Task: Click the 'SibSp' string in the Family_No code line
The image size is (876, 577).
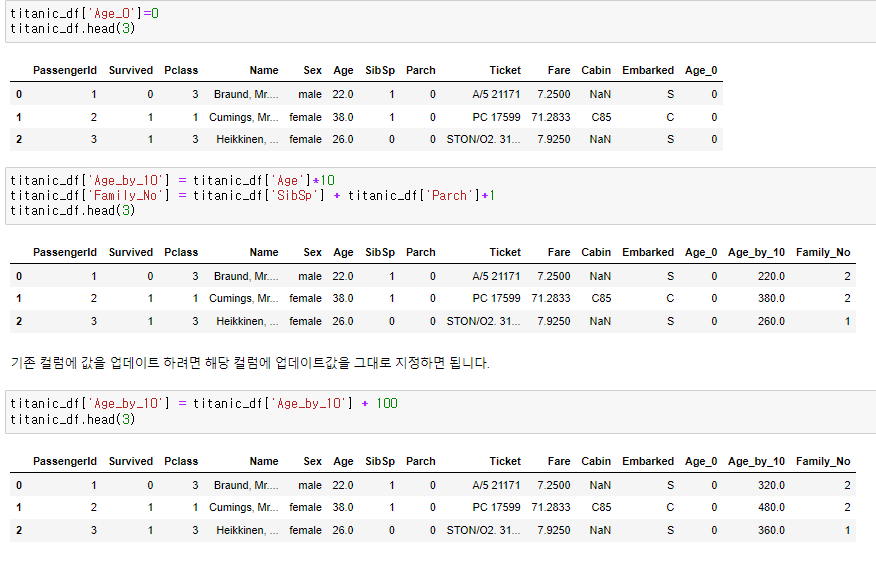Action: pyautogui.click(x=294, y=195)
